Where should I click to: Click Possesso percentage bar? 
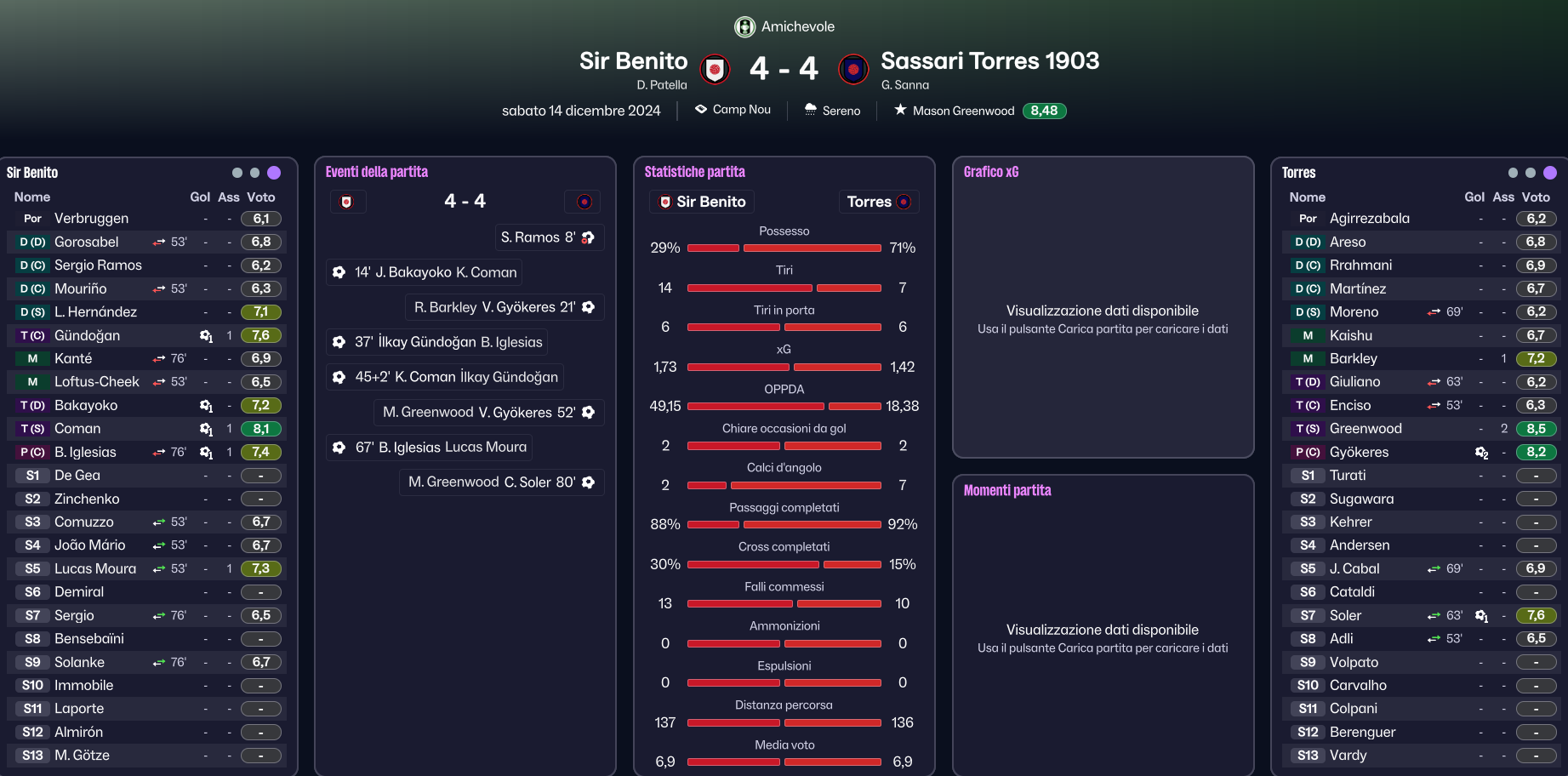784,248
